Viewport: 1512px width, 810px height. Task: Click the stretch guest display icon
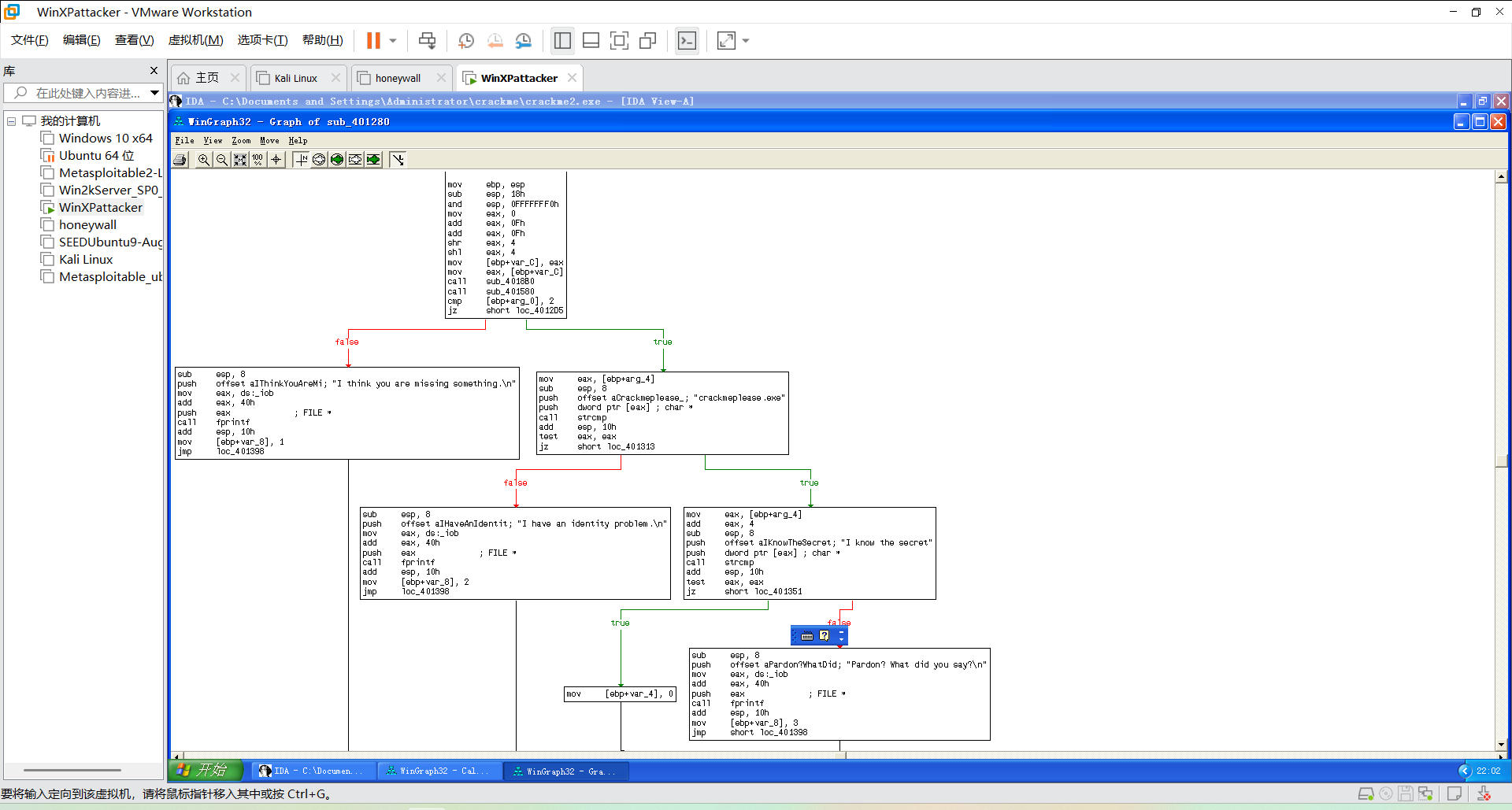[726, 40]
